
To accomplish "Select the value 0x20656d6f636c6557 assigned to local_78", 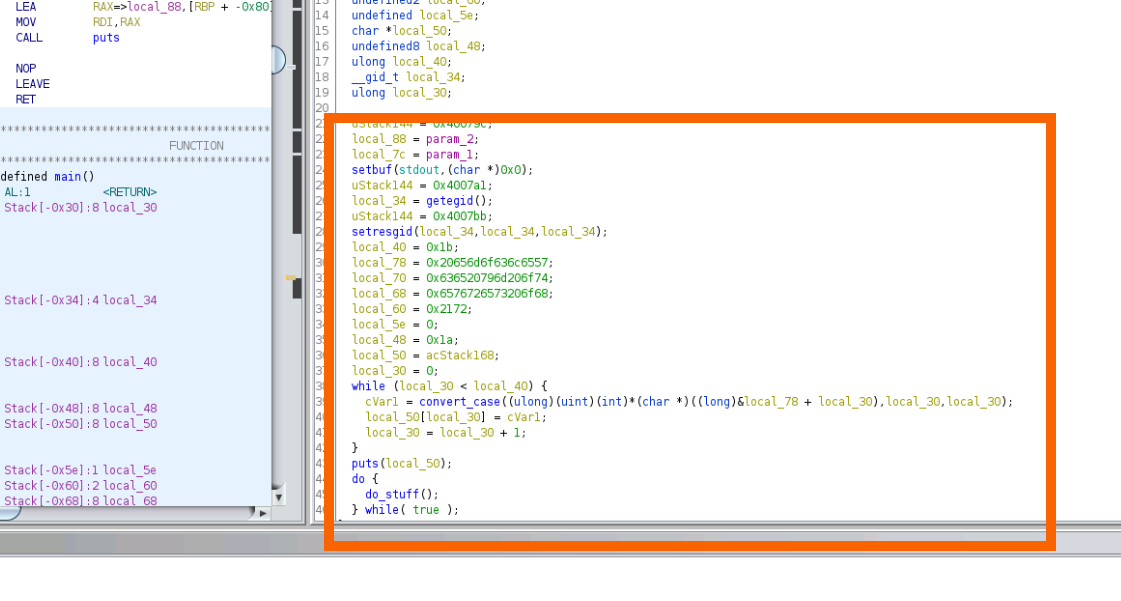I will pyautogui.click(x=489, y=263).
